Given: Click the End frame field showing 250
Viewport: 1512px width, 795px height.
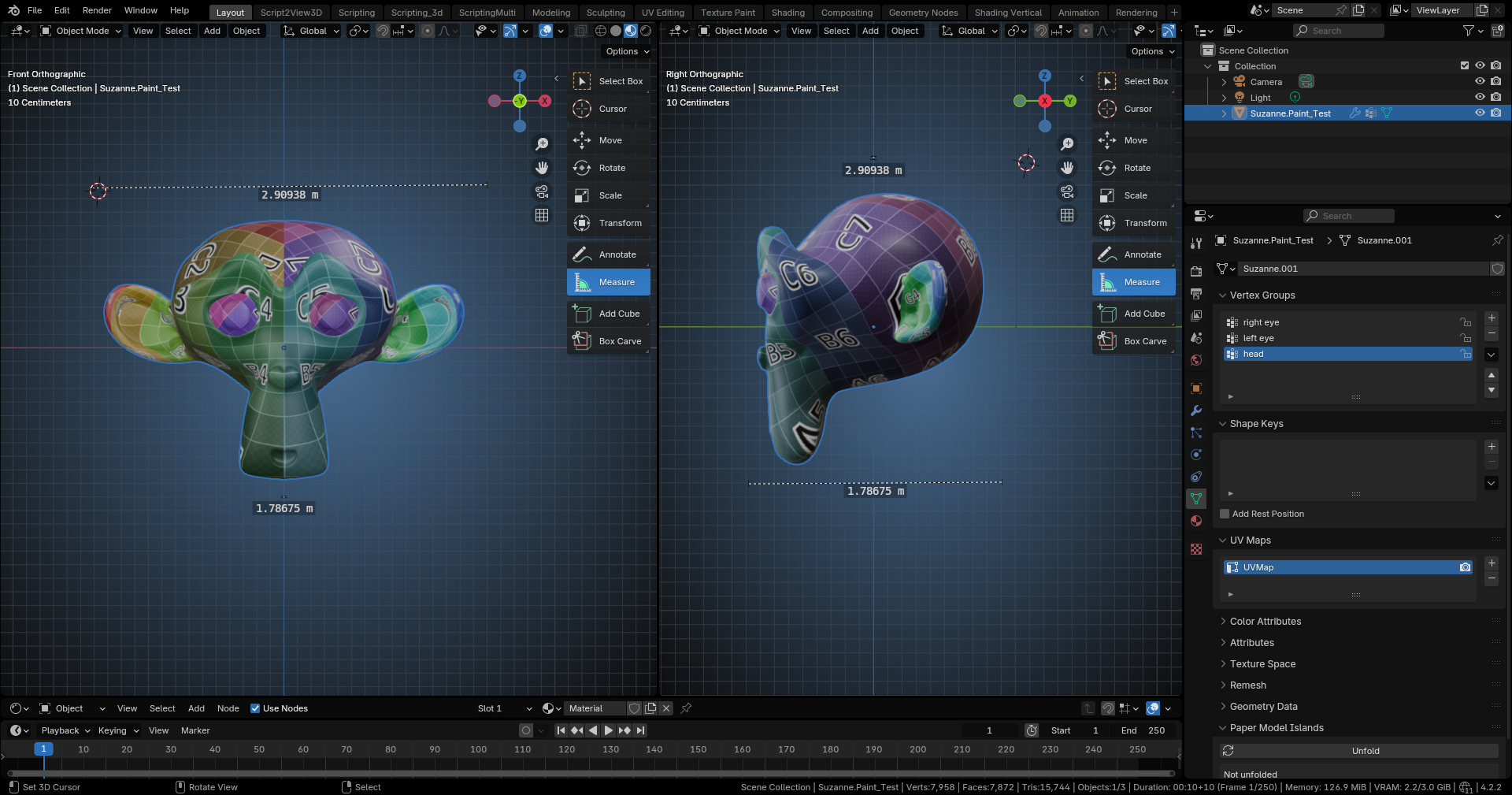Looking at the screenshot, I should tap(1143, 730).
